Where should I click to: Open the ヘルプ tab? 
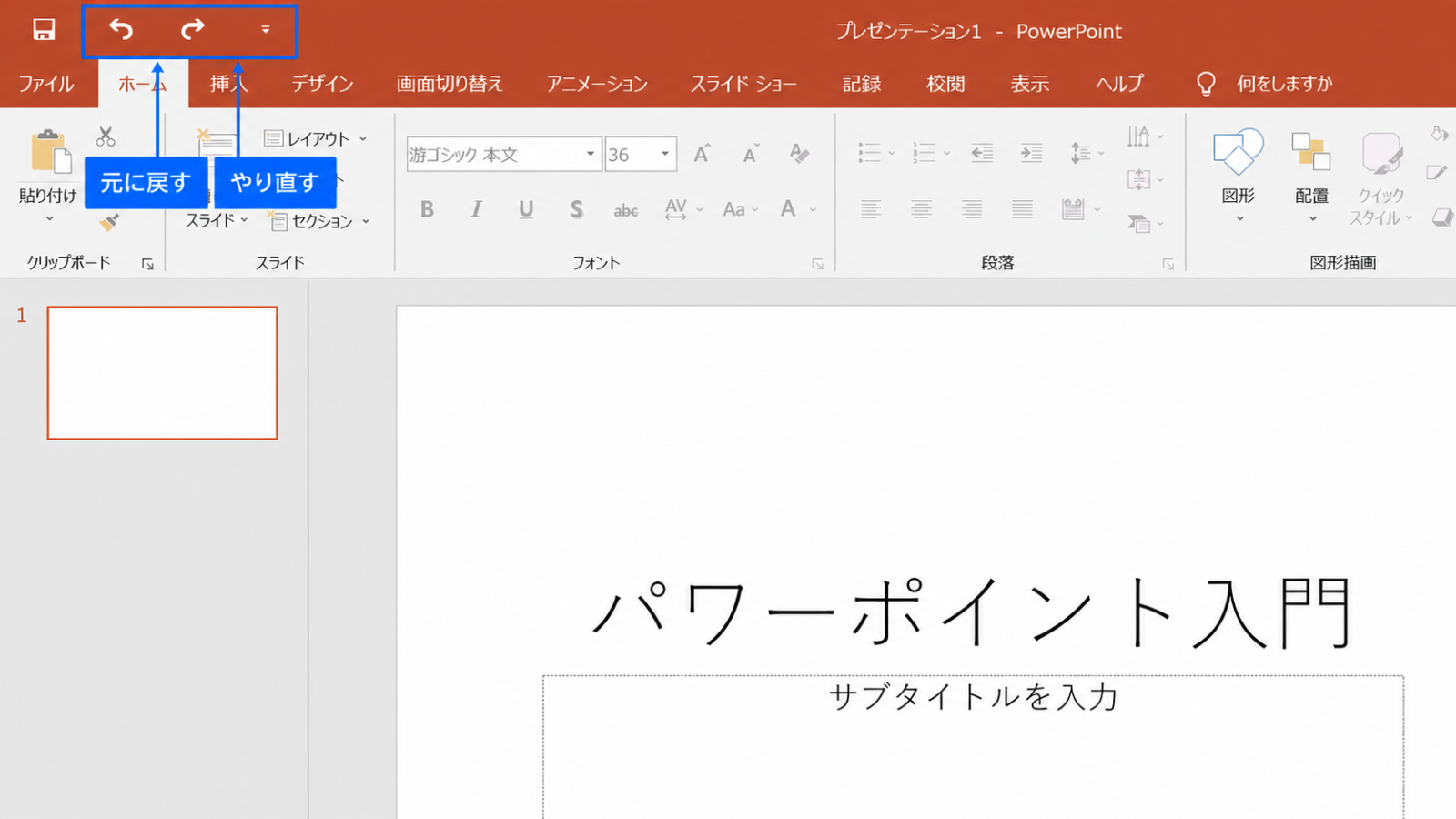point(1119,84)
